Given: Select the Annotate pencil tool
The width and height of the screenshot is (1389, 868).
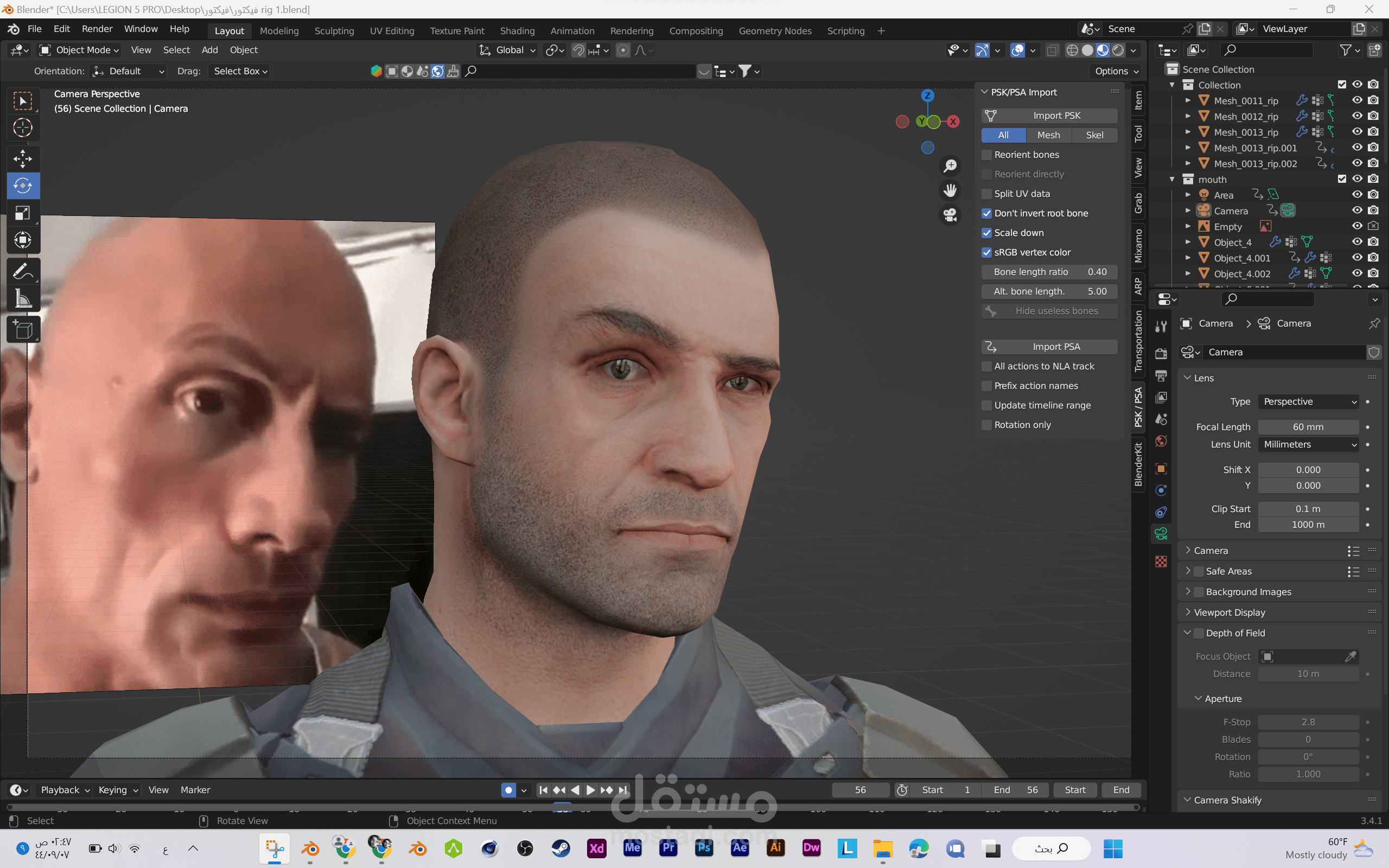Looking at the screenshot, I should [x=22, y=271].
